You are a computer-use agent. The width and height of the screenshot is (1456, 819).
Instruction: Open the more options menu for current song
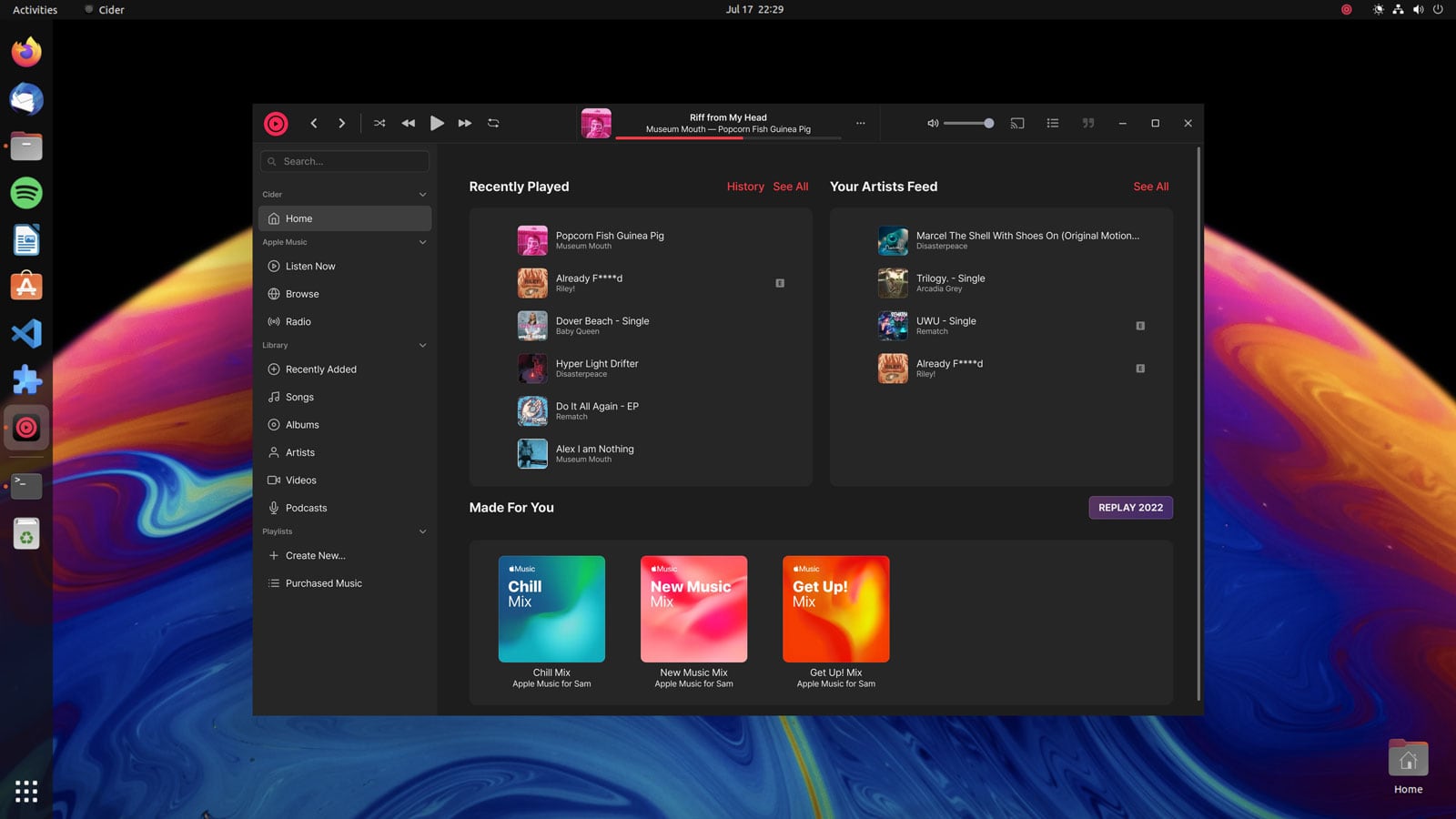tap(860, 123)
